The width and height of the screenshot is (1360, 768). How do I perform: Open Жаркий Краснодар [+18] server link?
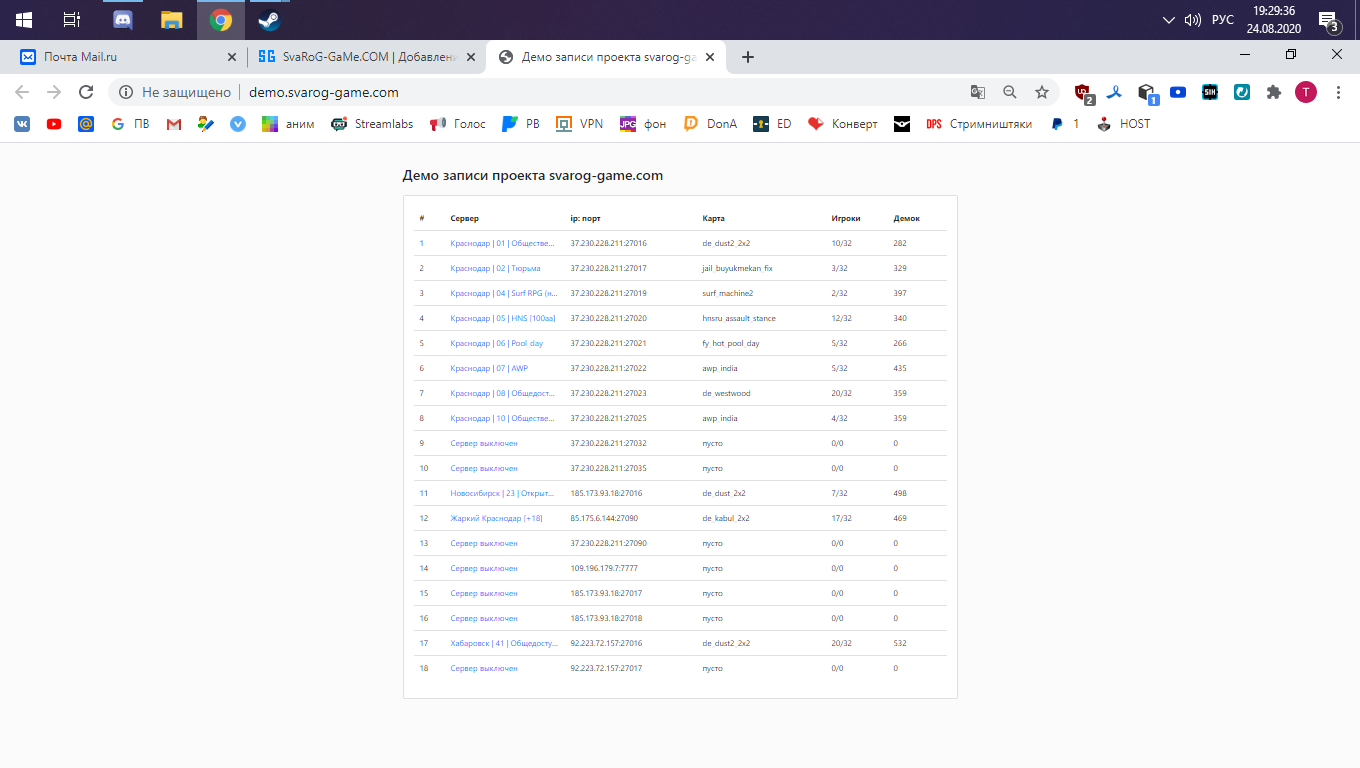coord(496,518)
